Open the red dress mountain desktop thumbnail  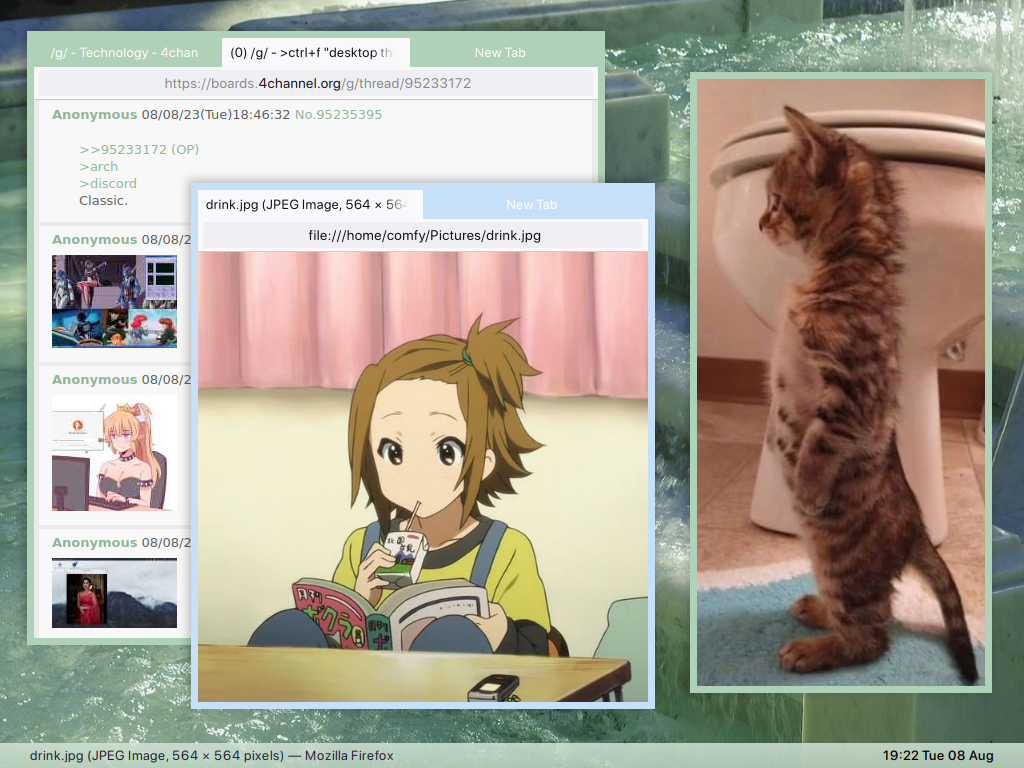coord(114,593)
